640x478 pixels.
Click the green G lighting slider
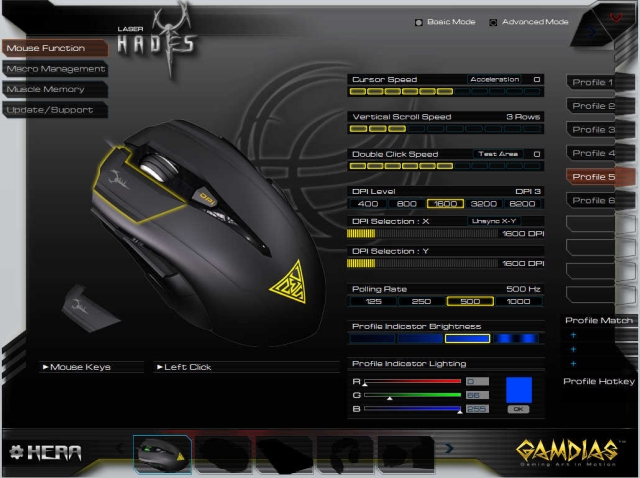pyautogui.click(x=412, y=395)
